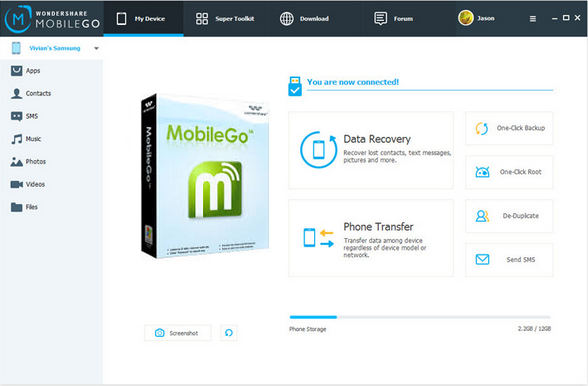
Task: Open Apps in the sidebar
Action: pos(51,71)
